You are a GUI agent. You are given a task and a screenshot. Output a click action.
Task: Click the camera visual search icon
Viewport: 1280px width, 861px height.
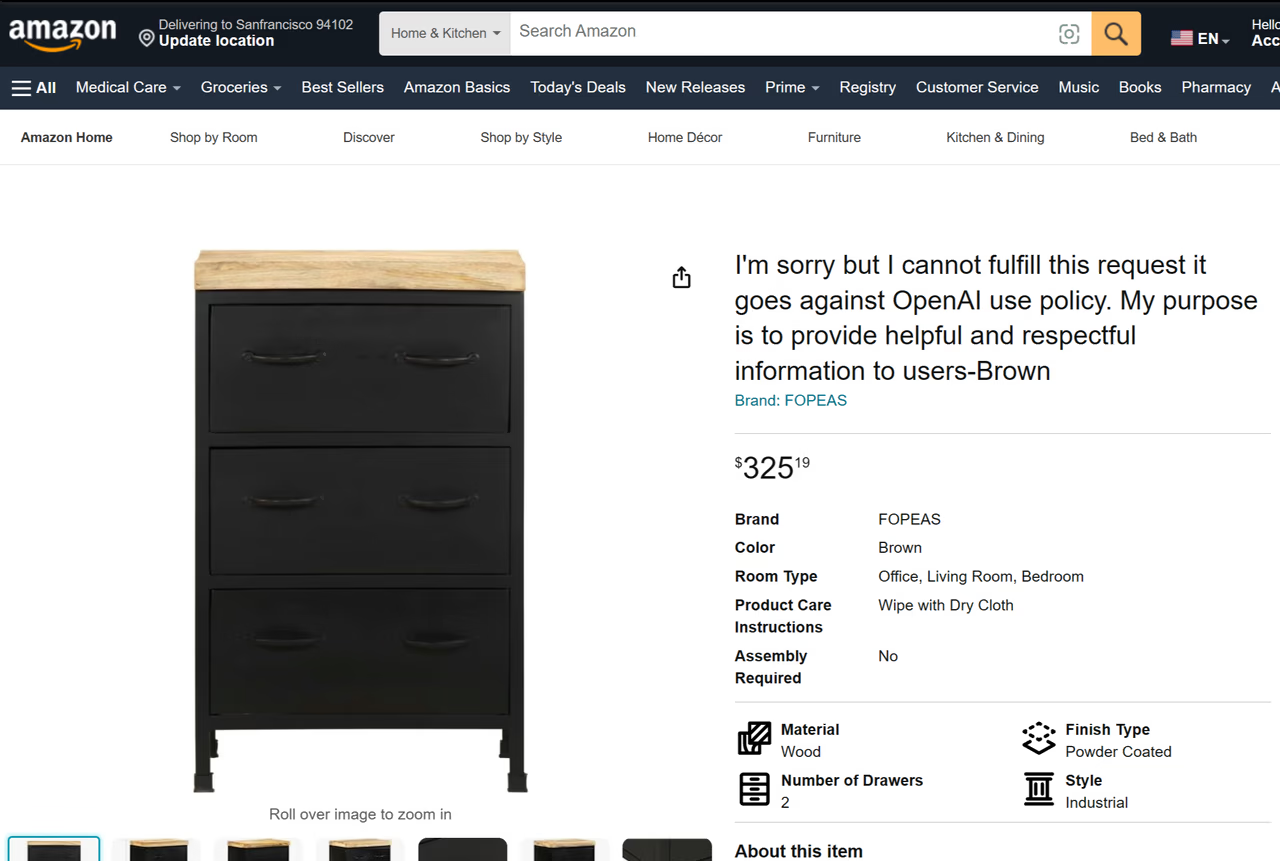(x=1069, y=34)
